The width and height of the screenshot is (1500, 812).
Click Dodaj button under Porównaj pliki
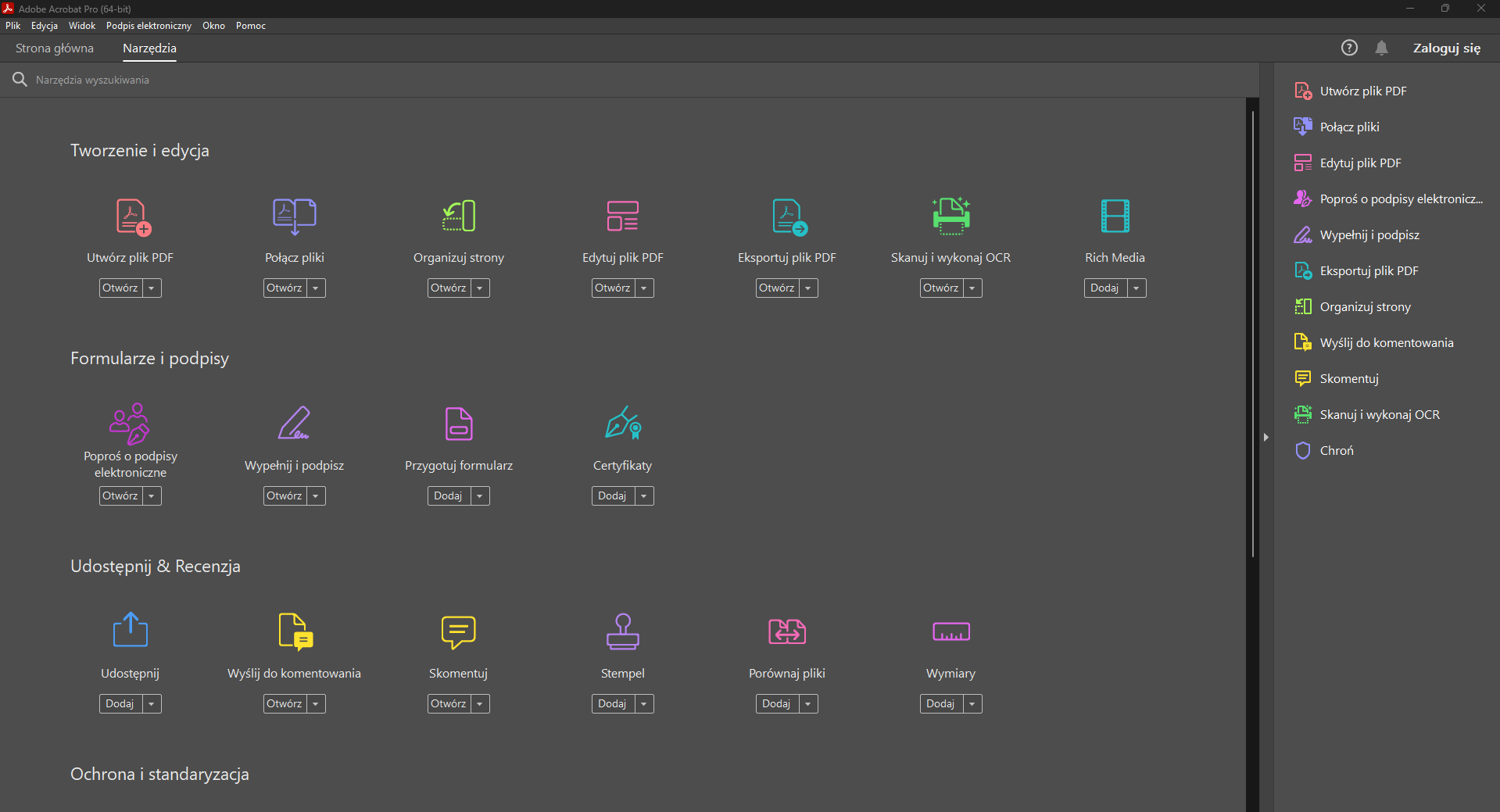point(777,704)
